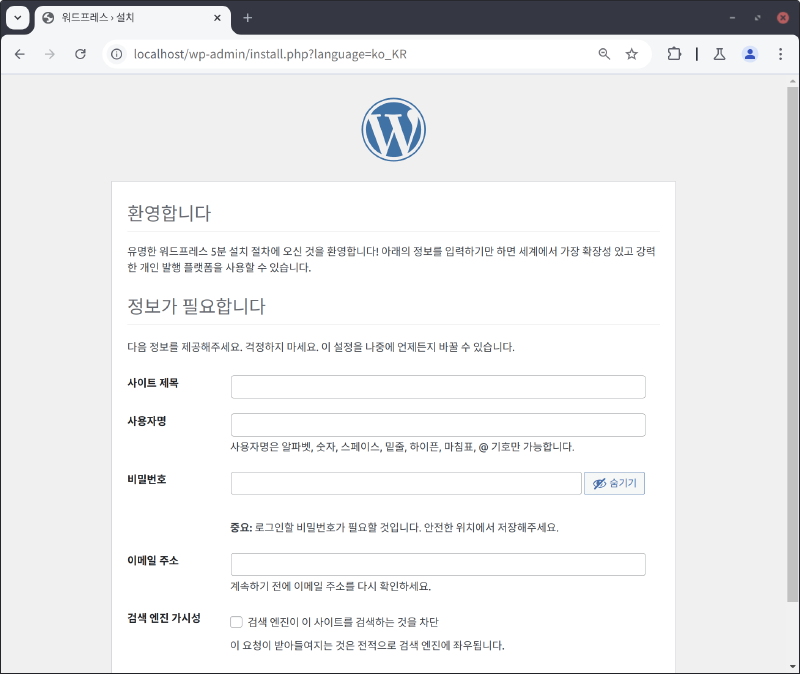Close the browser window
Image resolution: width=800 pixels, height=674 pixels.
(783, 18)
